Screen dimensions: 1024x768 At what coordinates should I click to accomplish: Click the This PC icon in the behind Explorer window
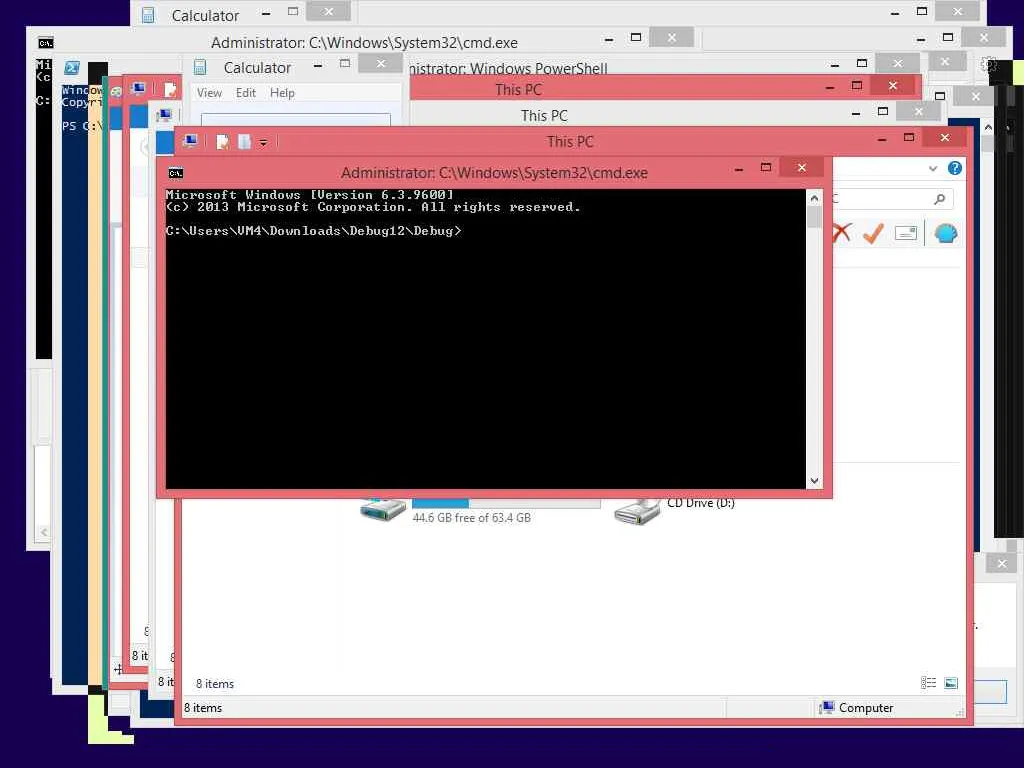[165, 116]
